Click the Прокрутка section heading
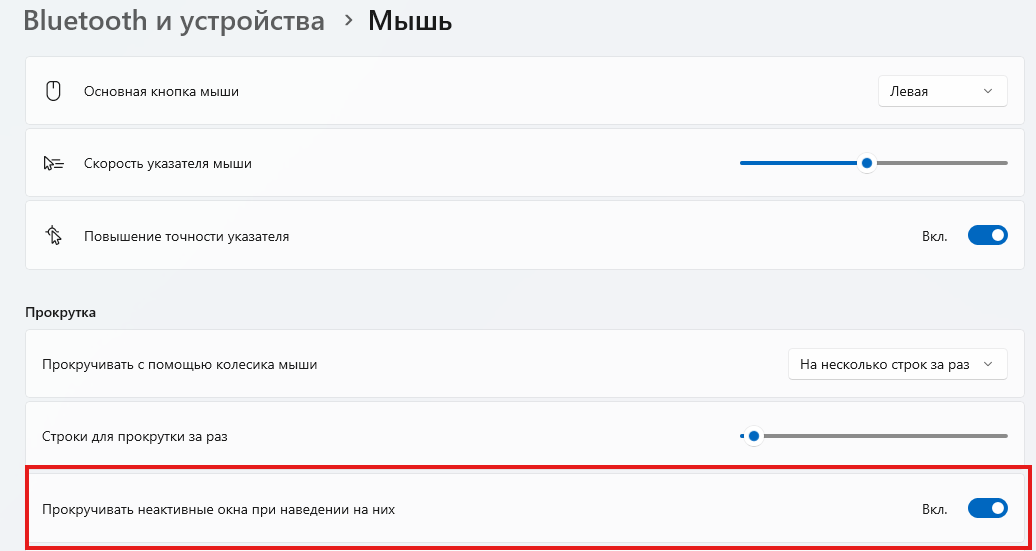Image resolution: width=1036 pixels, height=551 pixels. (61, 312)
